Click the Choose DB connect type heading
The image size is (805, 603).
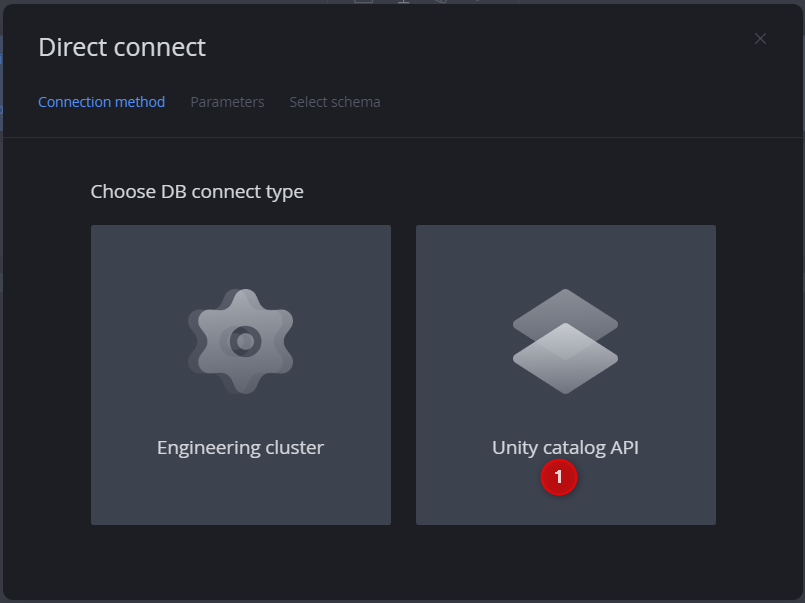197,191
